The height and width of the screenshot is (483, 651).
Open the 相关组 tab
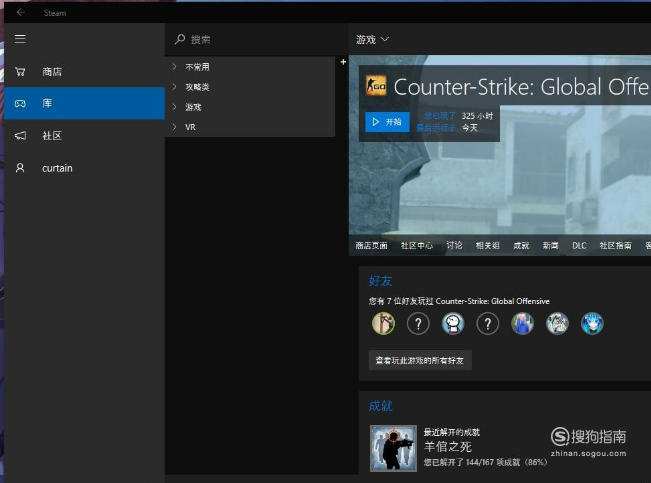coord(487,245)
